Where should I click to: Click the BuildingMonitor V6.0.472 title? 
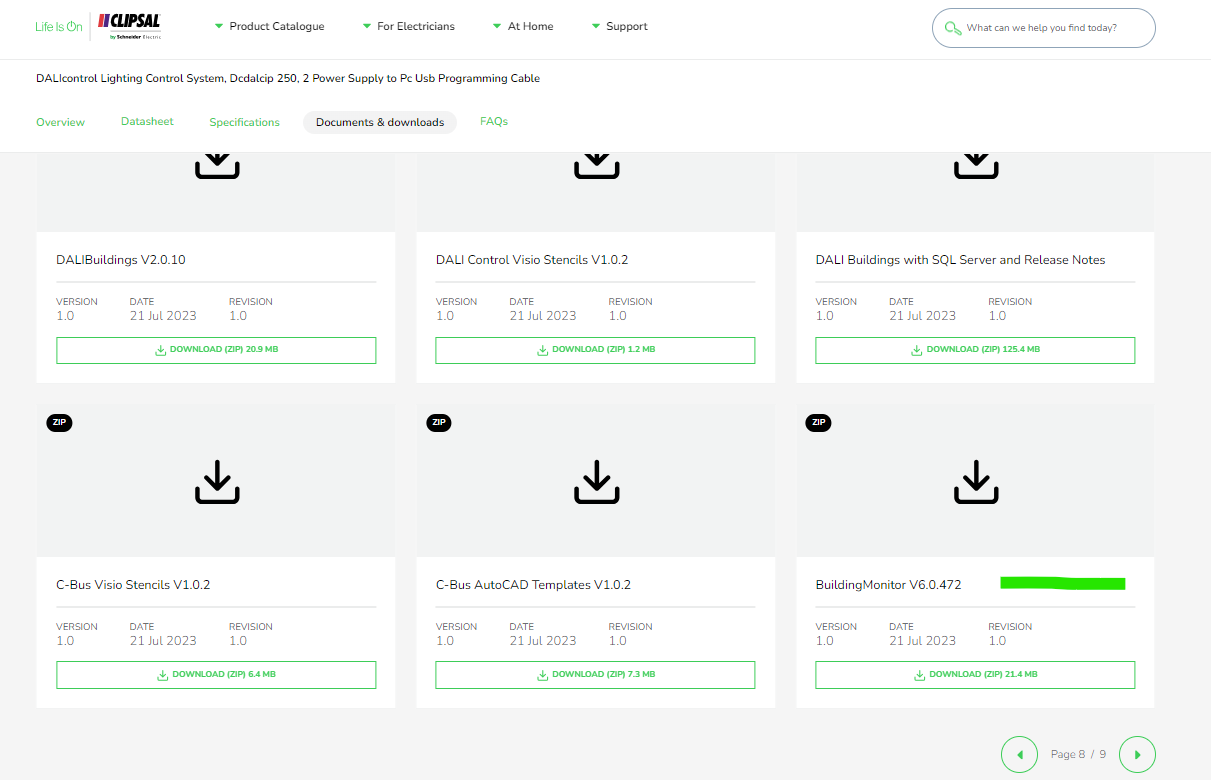click(x=889, y=585)
